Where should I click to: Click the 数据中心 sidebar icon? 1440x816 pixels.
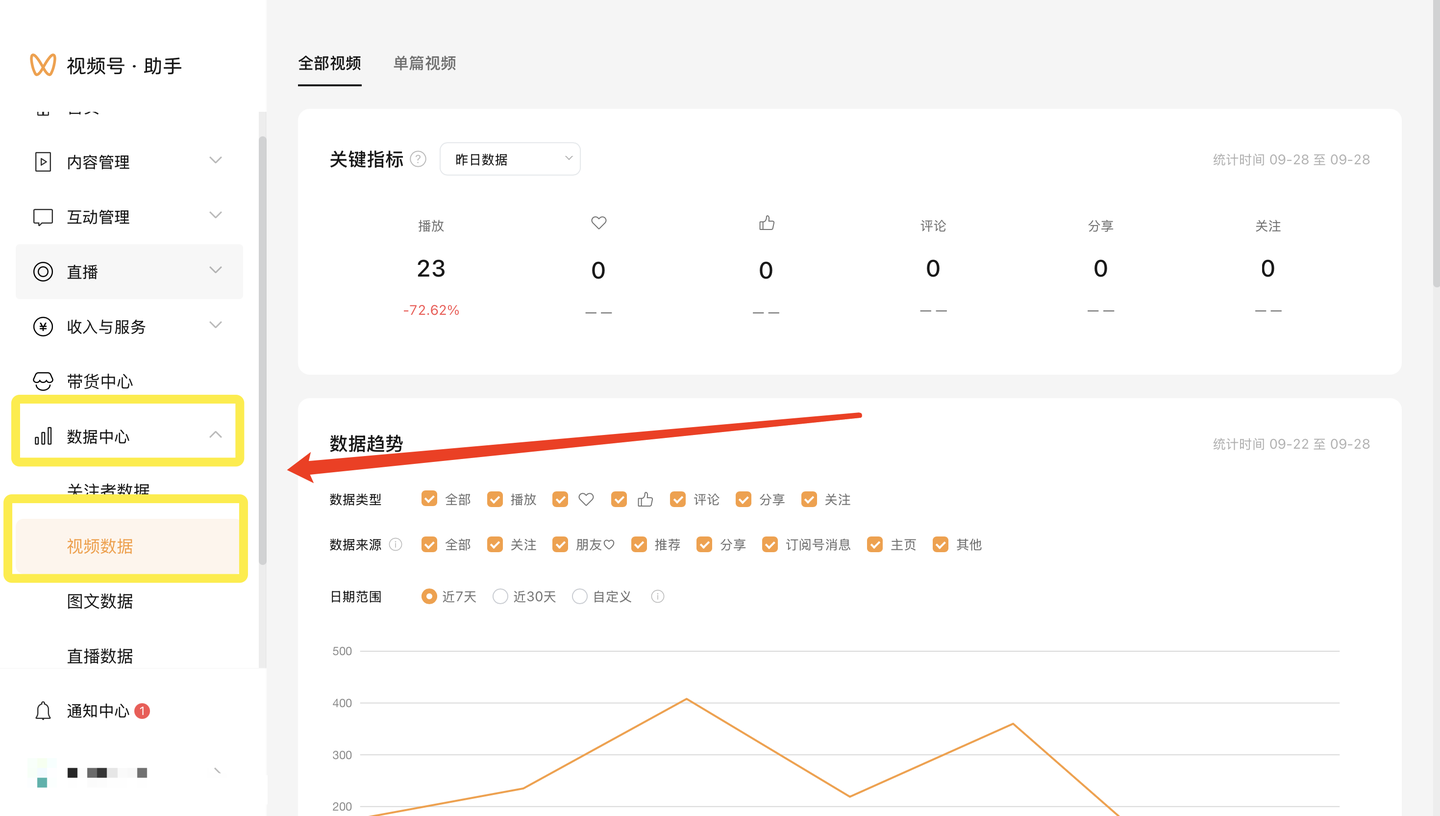[x=41, y=435]
